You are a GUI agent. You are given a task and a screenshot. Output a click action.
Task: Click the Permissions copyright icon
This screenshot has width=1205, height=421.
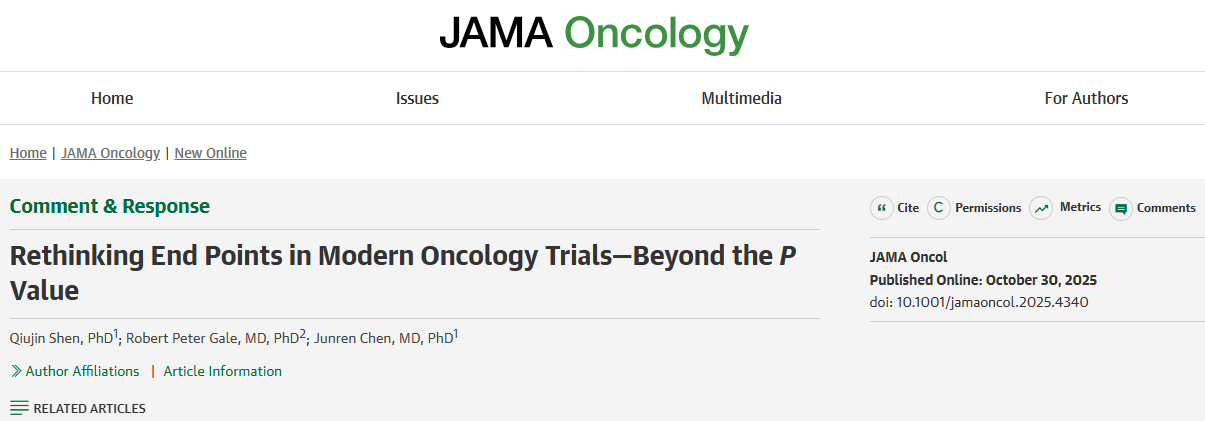pos(938,208)
